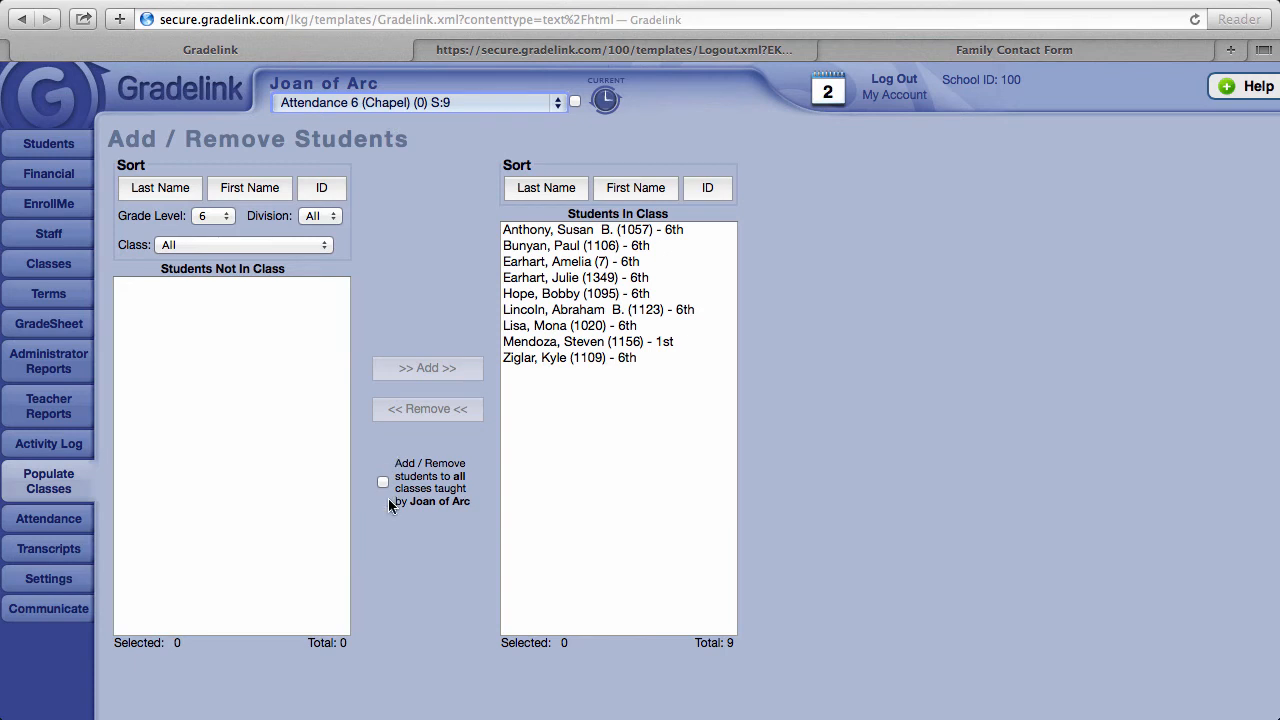Image resolution: width=1280 pixels, height=720 pixels.
Task: Open EnrollMe in the sidebar
Action: click(x=48, y=204)
